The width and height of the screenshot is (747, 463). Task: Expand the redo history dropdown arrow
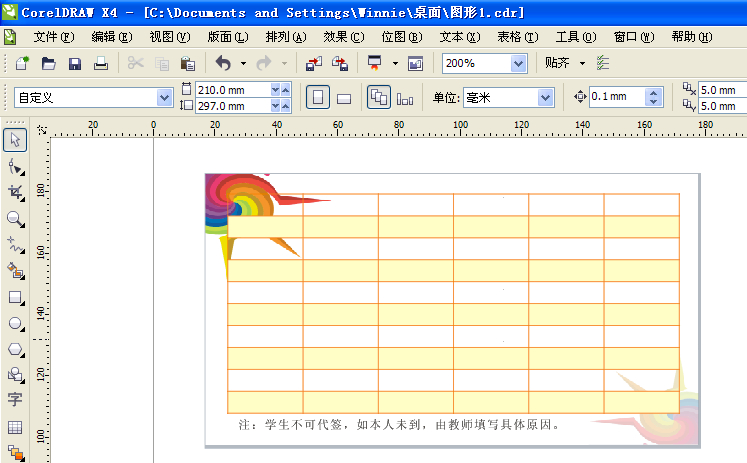(284, 63)
